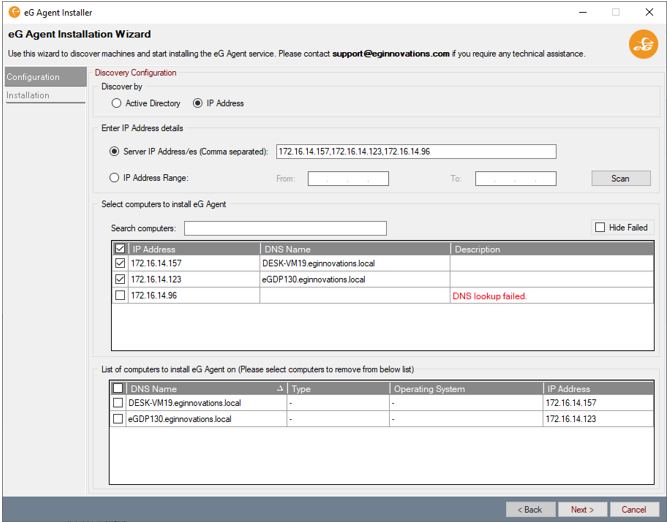The image size is (667, 522).
Task: Choose the IP Address Range radio option
Action: [x=114, y=178]
